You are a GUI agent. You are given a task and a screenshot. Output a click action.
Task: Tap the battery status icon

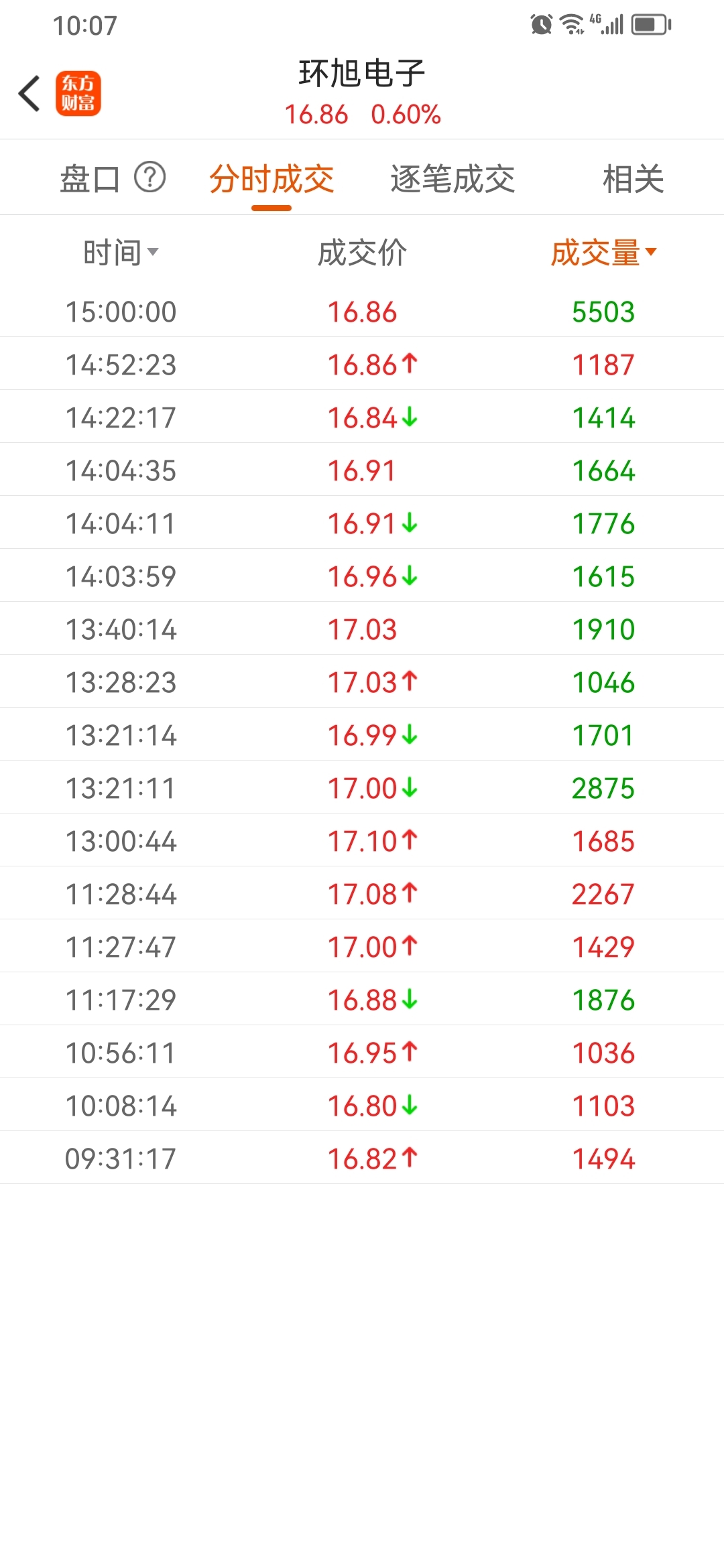pyautogui.click(x=651, y=25)
